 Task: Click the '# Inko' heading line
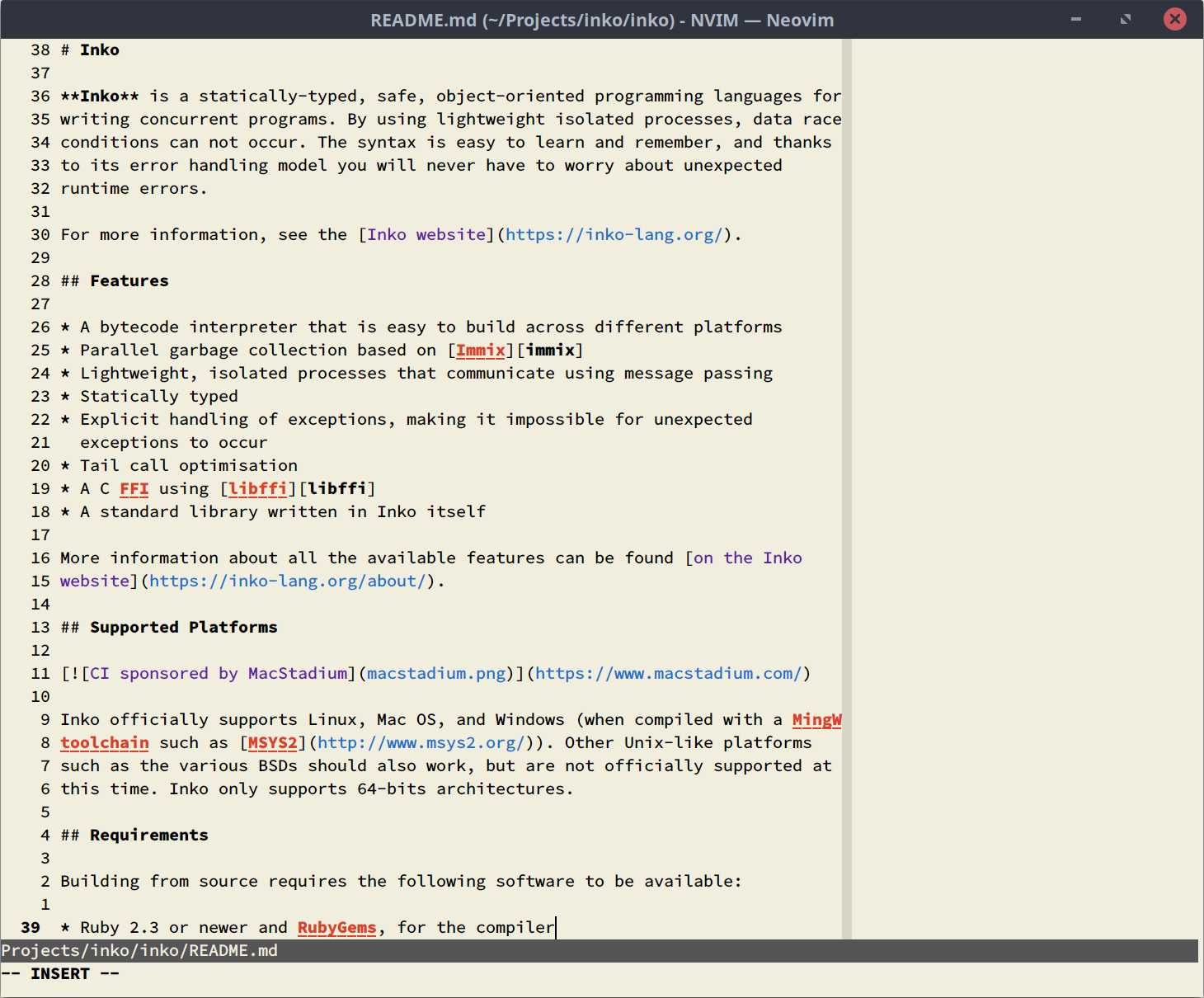point(90,49)
